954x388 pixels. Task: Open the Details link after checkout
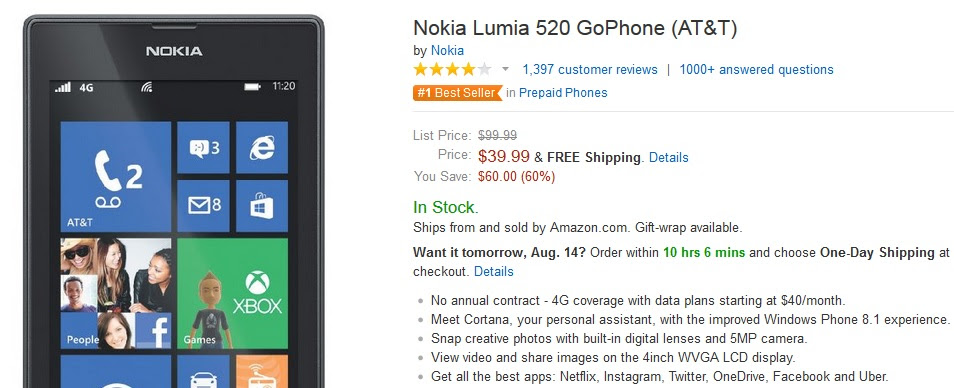click(x=493, y=271)
